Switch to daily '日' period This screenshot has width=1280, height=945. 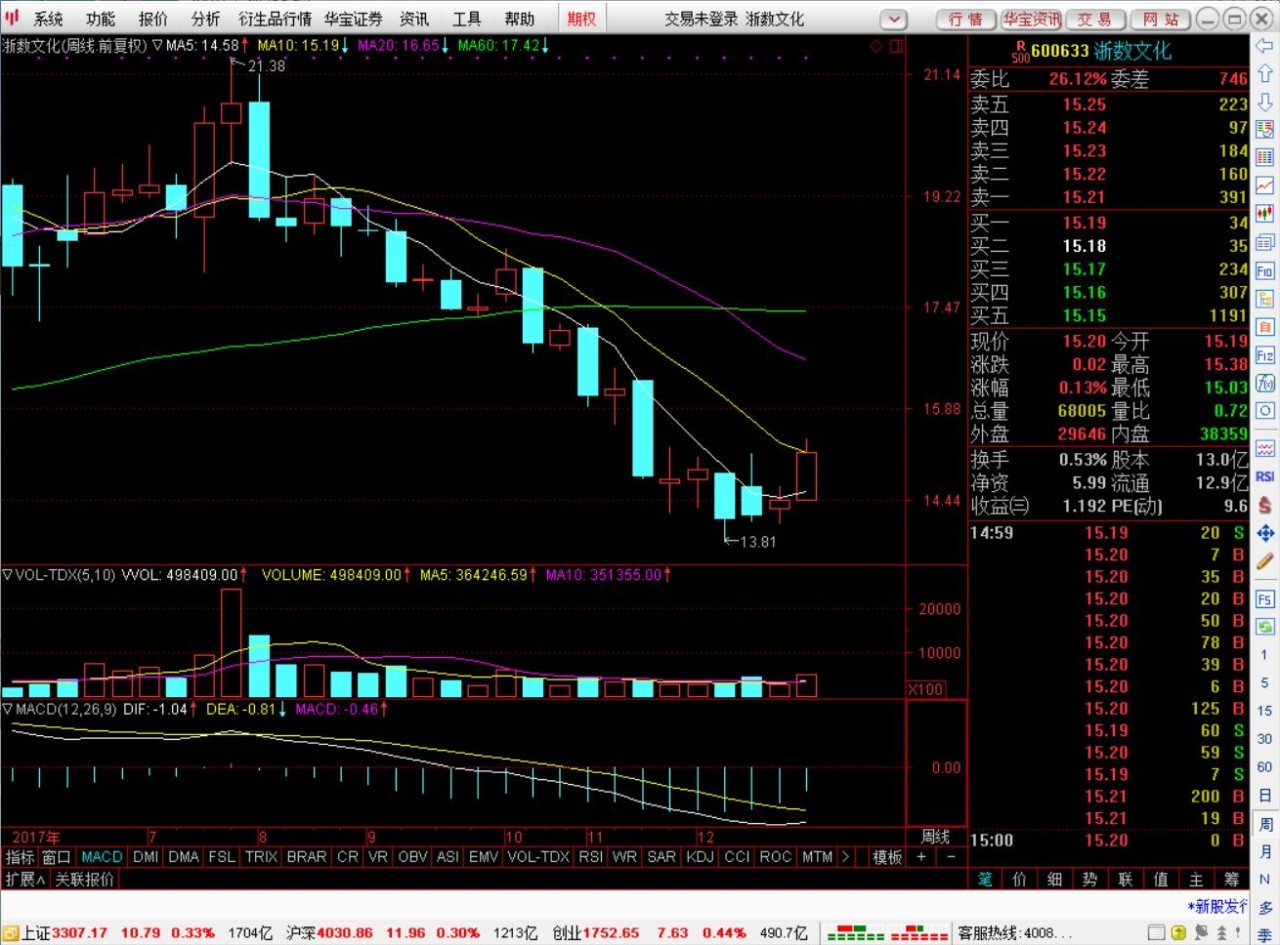[1265, 795]
